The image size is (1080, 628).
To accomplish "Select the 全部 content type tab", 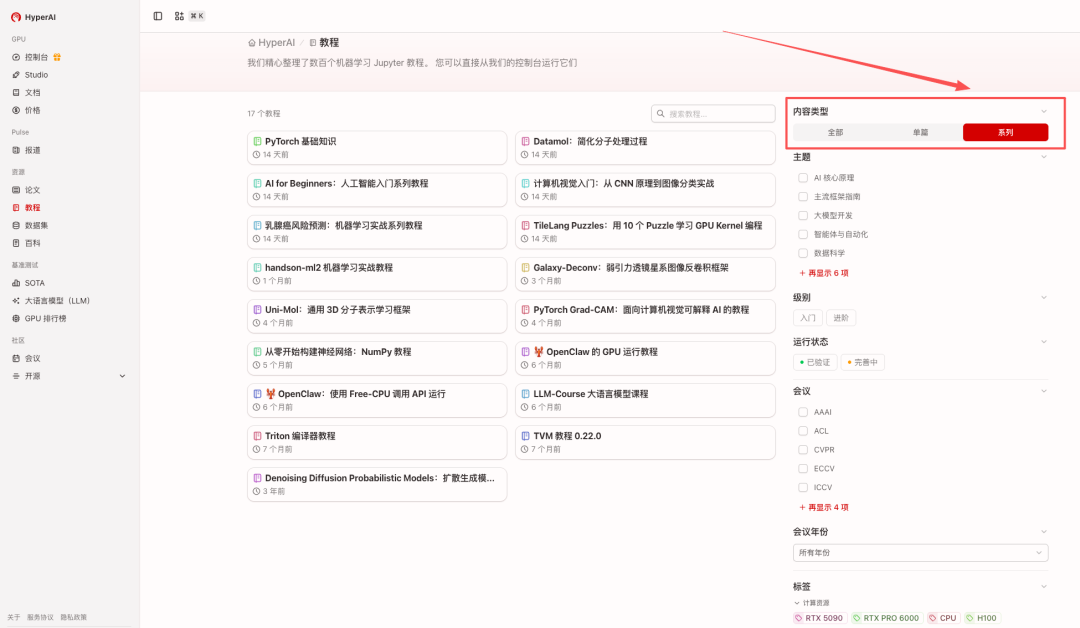I will tap(835, 132).
